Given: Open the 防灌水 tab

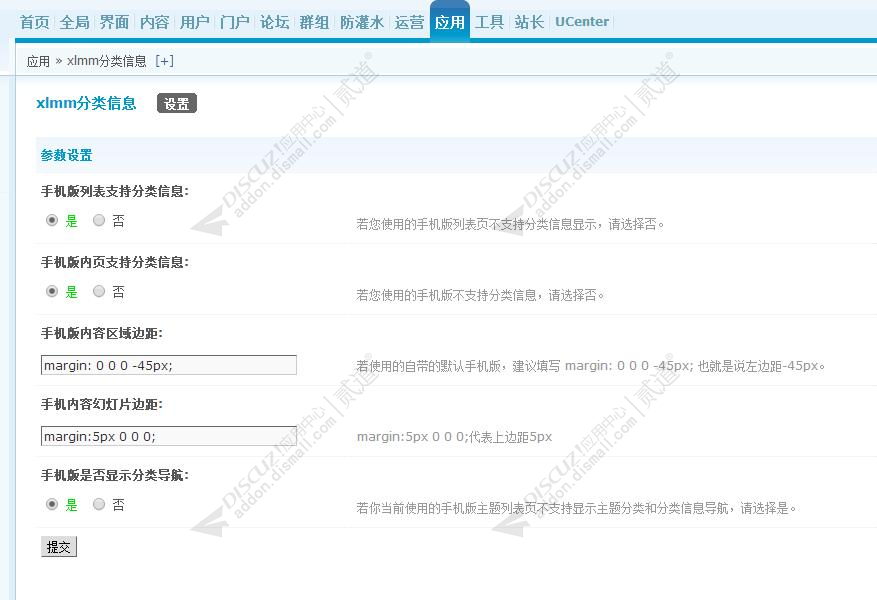Looking at the screenshot, I should 362,22.
